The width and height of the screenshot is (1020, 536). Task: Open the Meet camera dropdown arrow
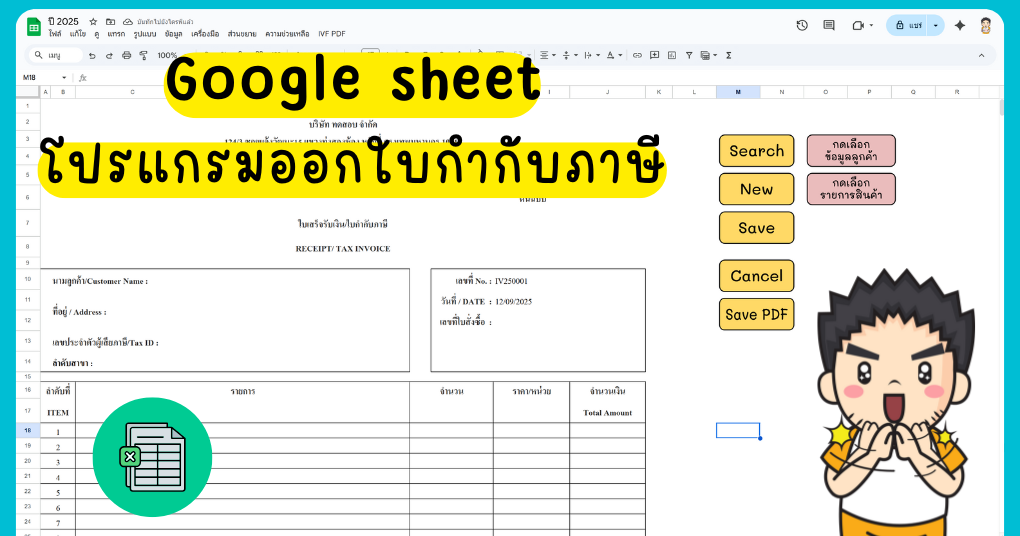pyautogui.click(x=871, y=25)
